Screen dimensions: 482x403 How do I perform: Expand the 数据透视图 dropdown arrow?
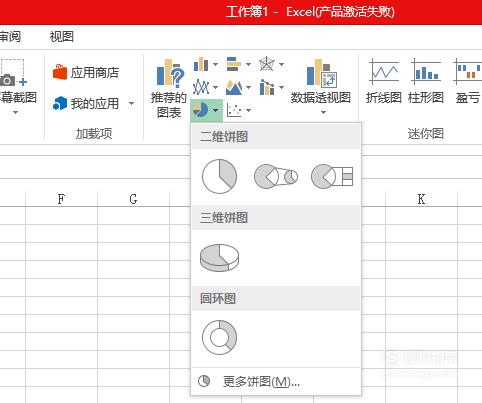point(323,112)
